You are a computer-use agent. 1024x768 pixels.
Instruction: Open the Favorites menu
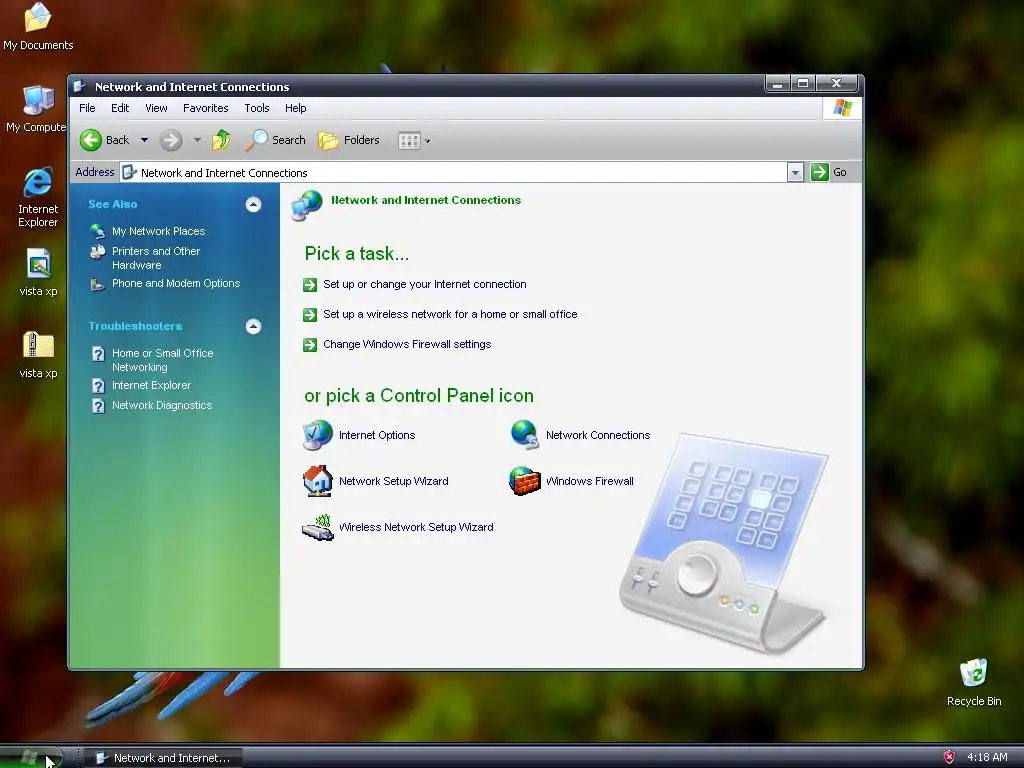pyautogui.click(x=206, y=108)
